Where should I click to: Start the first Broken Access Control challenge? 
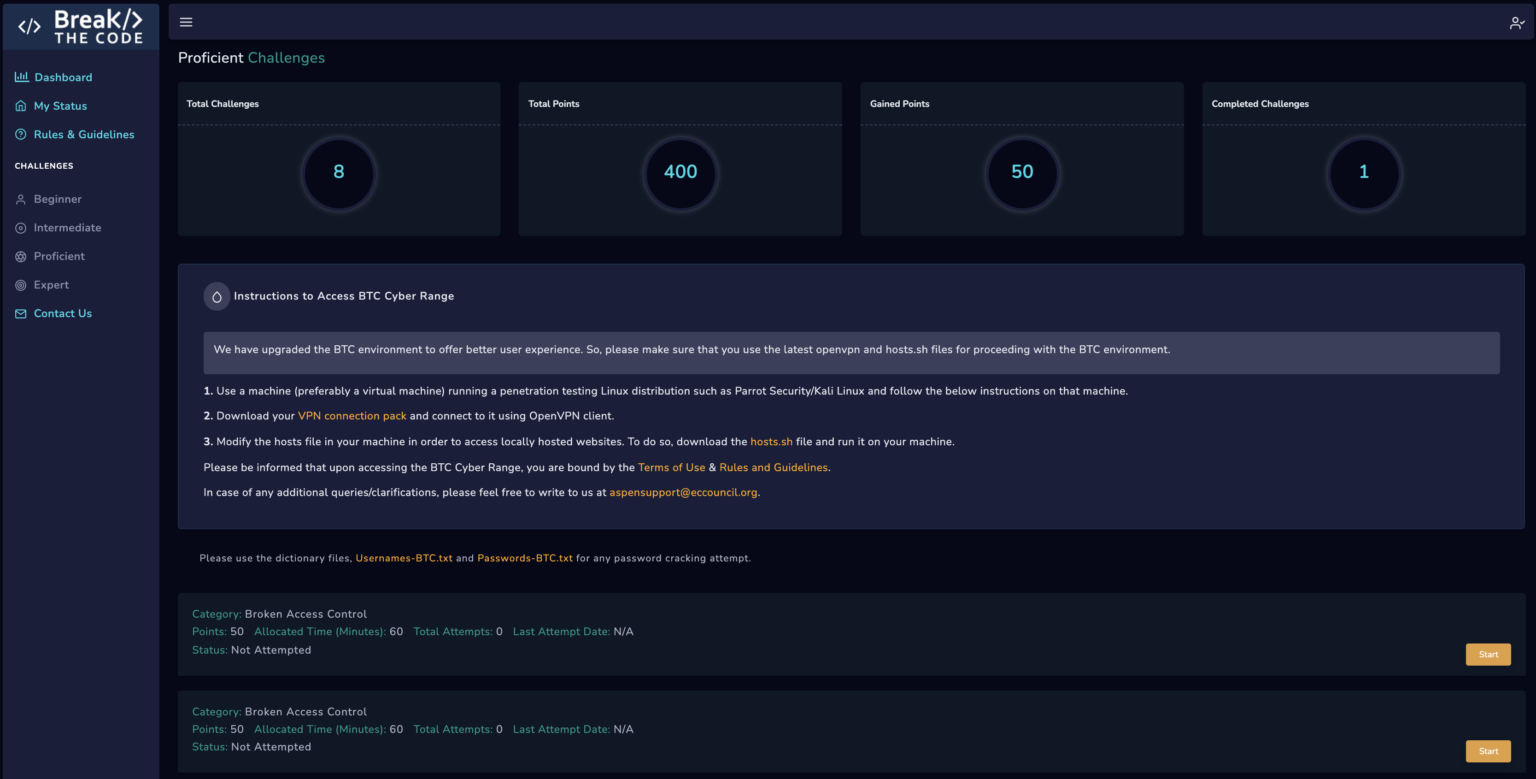pyautogui.click(x=1488, y=653)
